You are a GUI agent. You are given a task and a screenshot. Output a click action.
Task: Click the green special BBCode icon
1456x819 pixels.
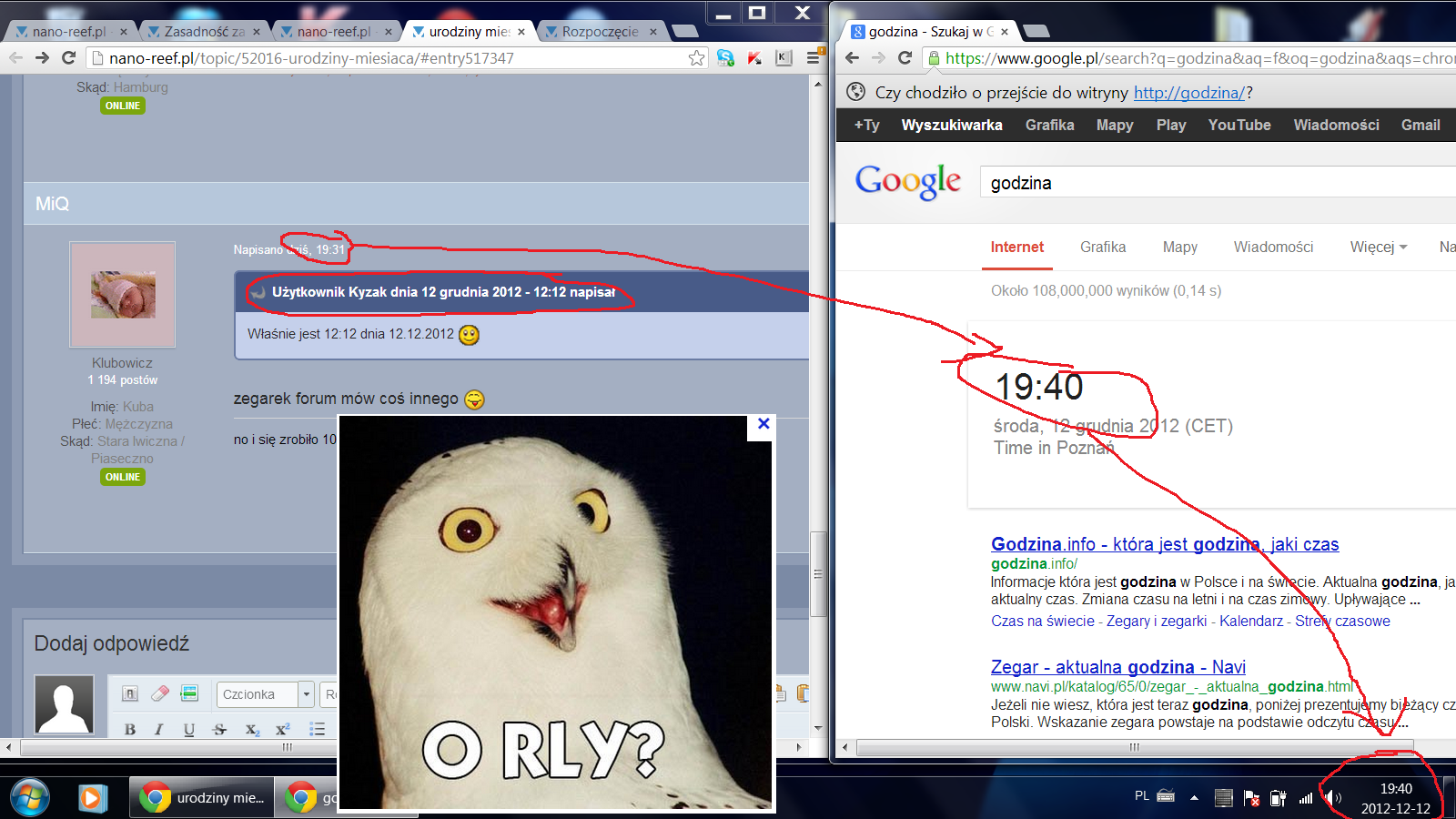pyautogui.click(x=189, y=693)
